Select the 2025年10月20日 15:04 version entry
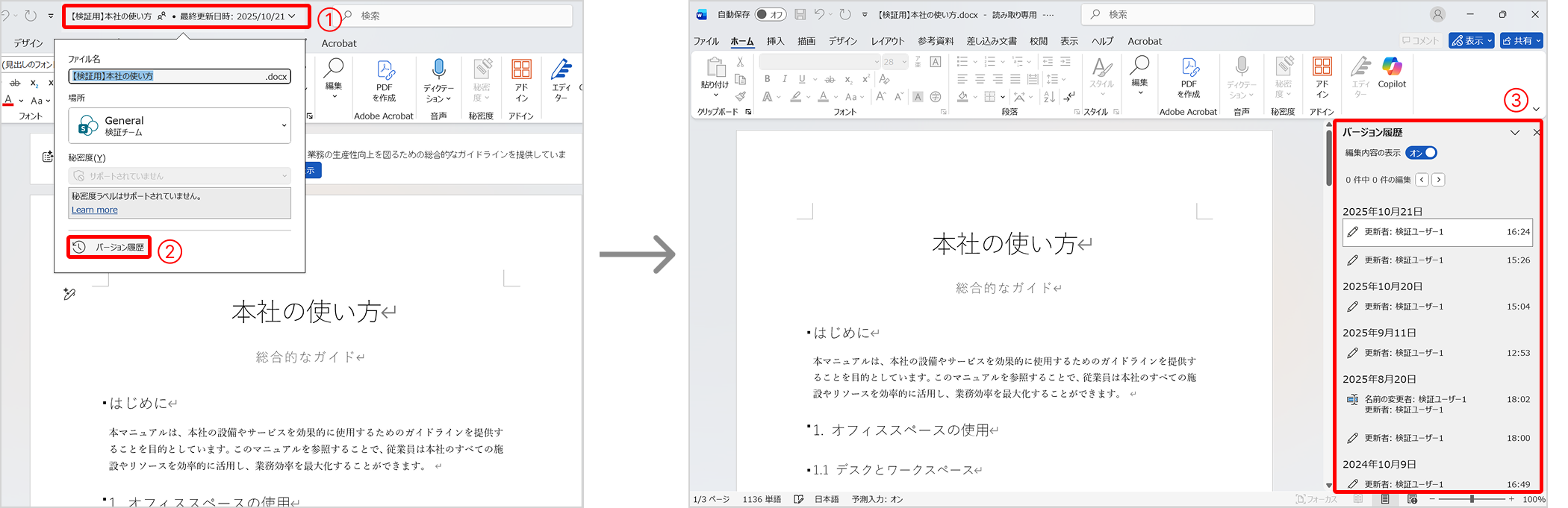Screen dimensions: 1568x508 pos(1437,307)
